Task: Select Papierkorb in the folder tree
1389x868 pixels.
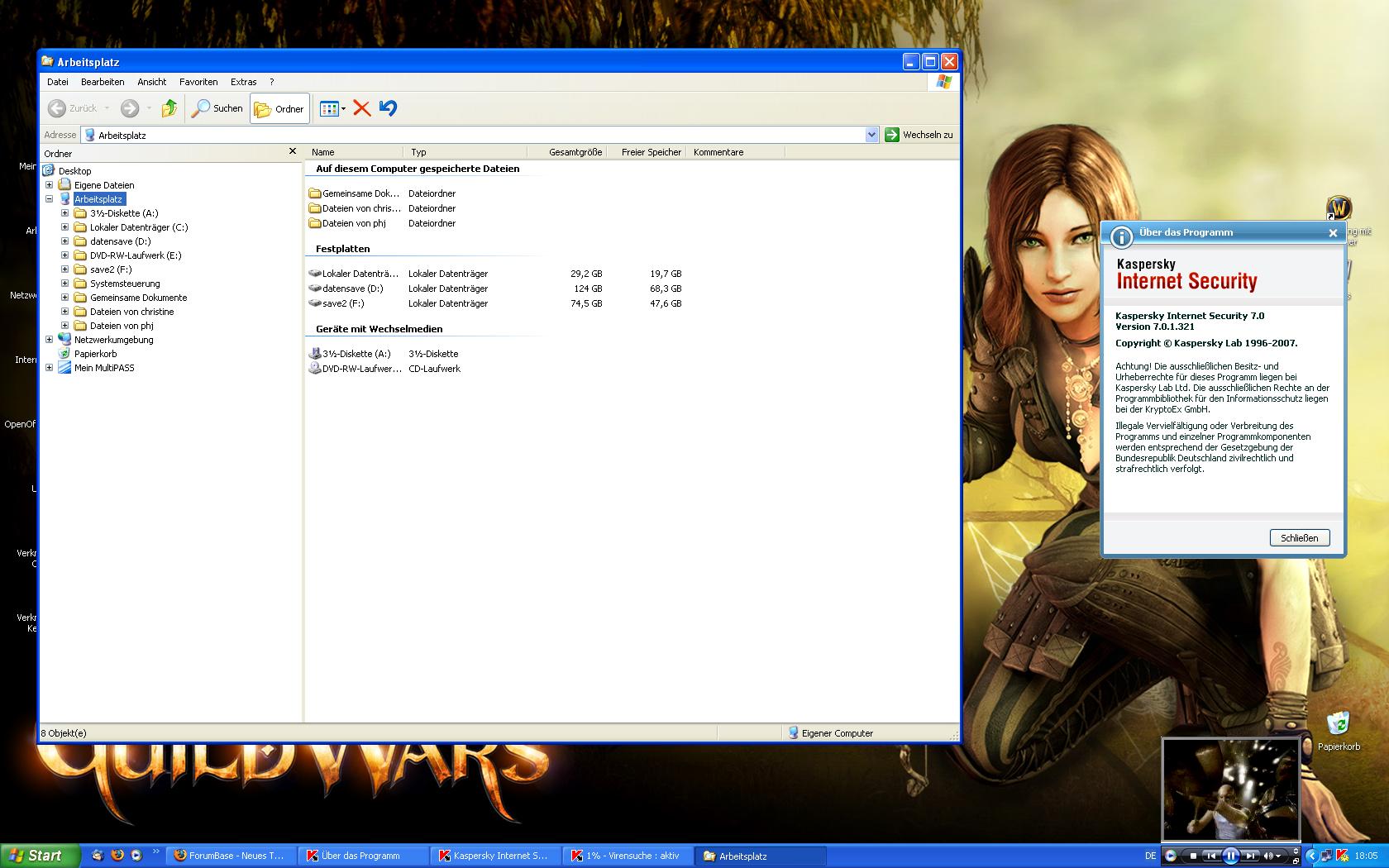Action: pyautogui.click(x=95, y=354)
